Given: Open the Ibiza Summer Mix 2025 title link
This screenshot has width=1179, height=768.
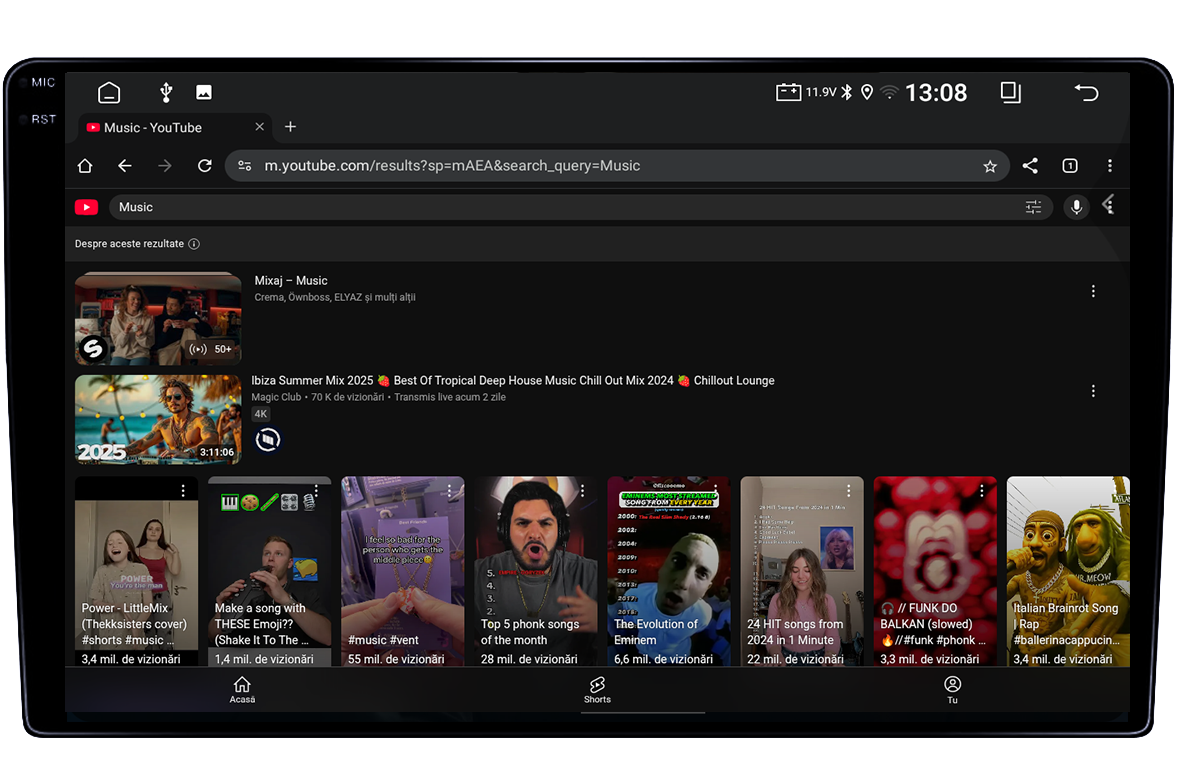Looking at the screenshot, I should pos(512,381).
